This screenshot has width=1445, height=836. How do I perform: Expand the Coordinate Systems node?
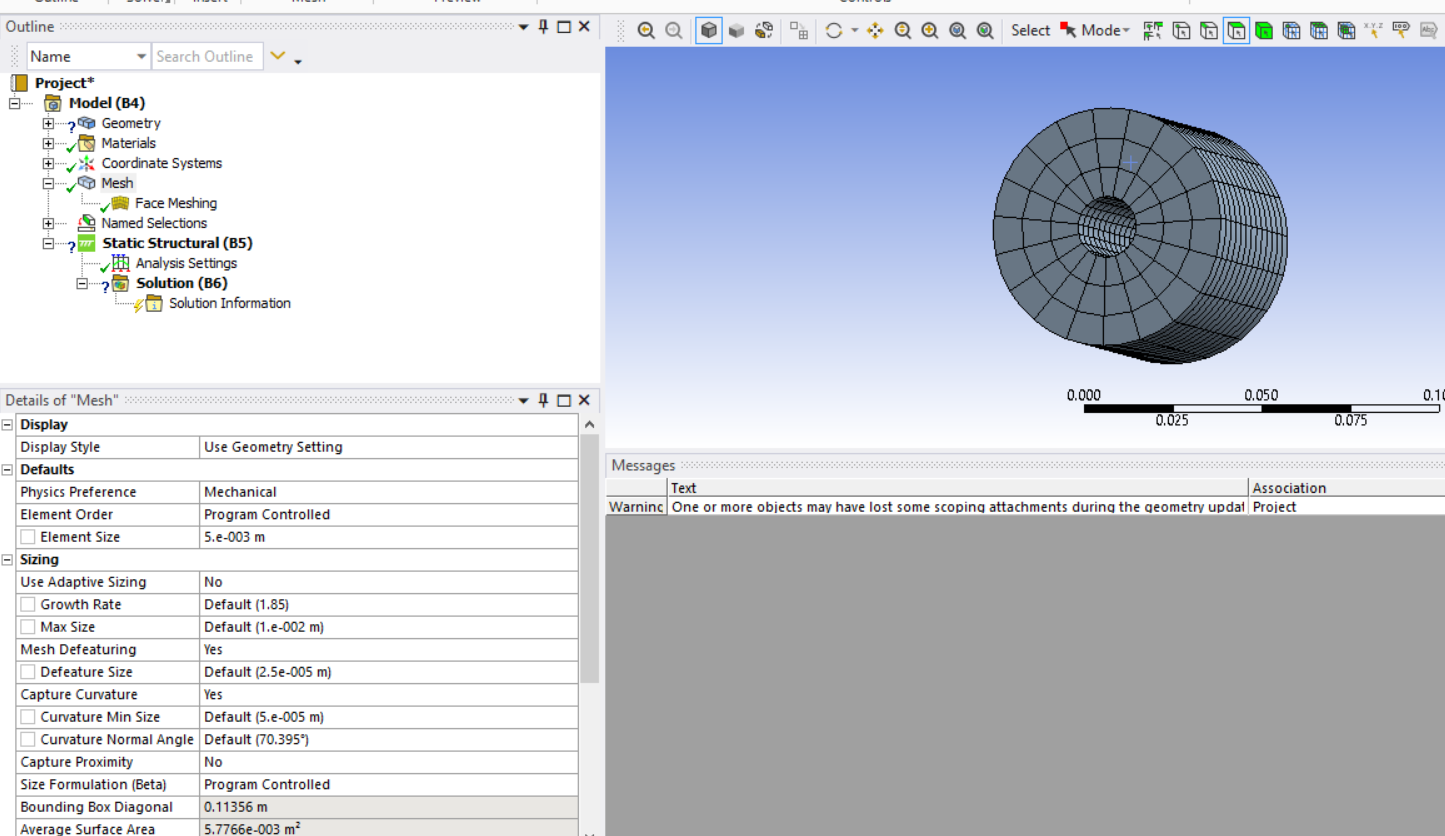[x=48, y=163]
